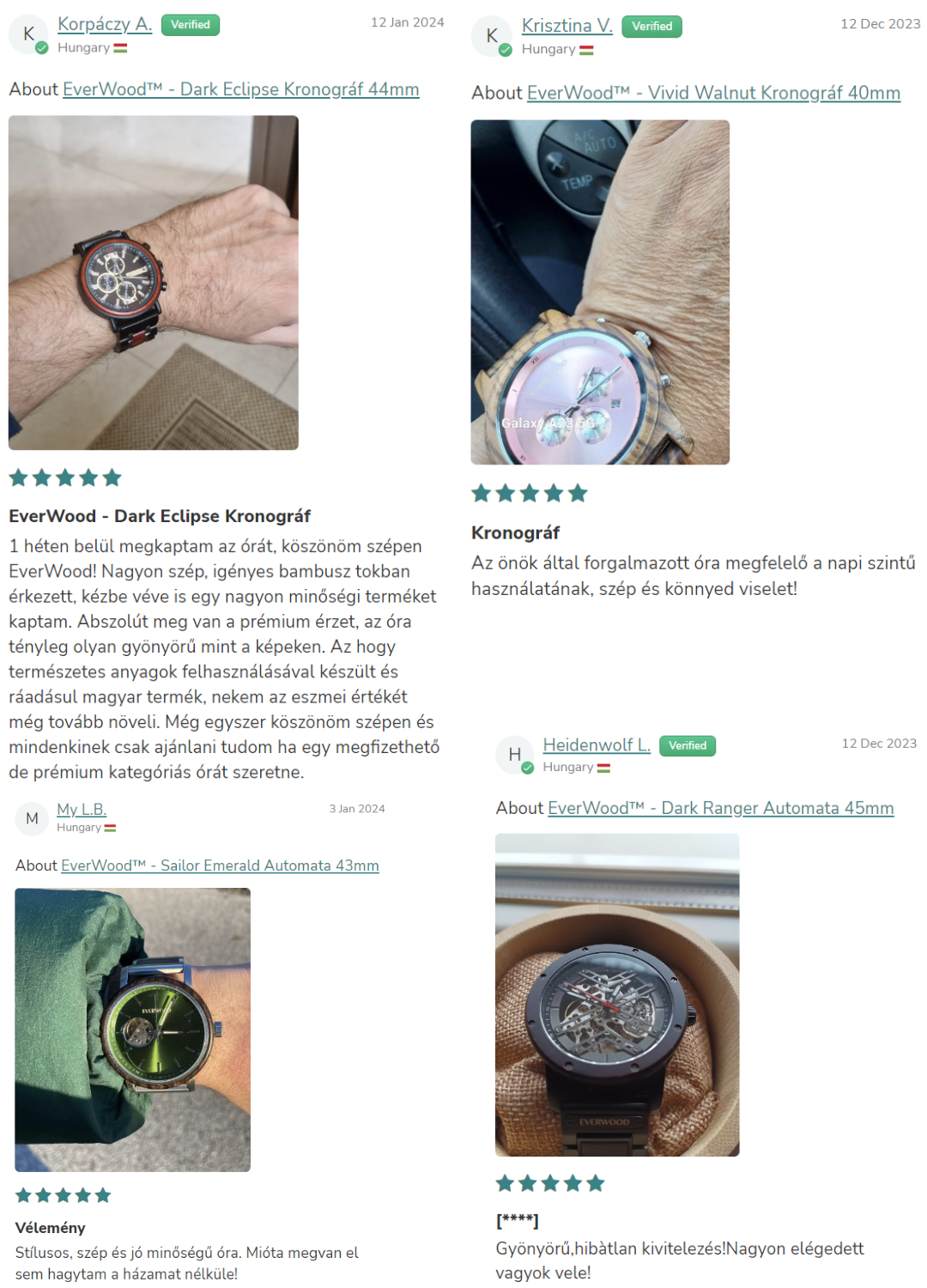Click My L.B.'s avatar icon
Image resolution: width=927 pixels, height=1288 pixels.
tap(32, 818)
